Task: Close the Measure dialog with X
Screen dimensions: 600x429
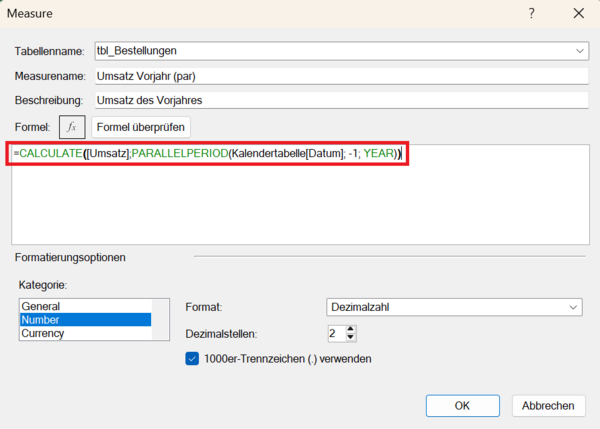Action: click(x=578, y=14)
